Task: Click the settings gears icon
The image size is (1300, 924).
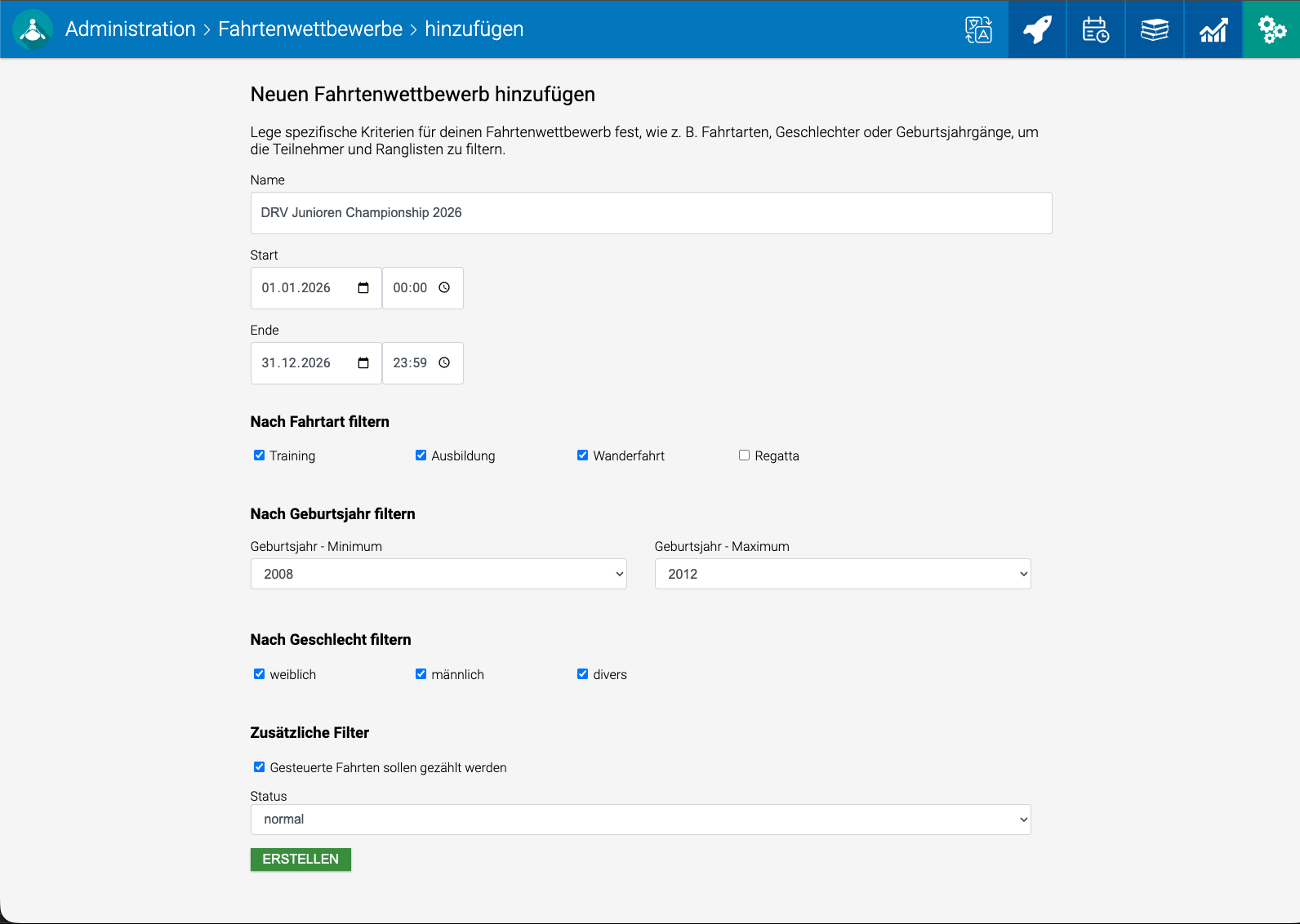Action: click(x=1271, y=29)
